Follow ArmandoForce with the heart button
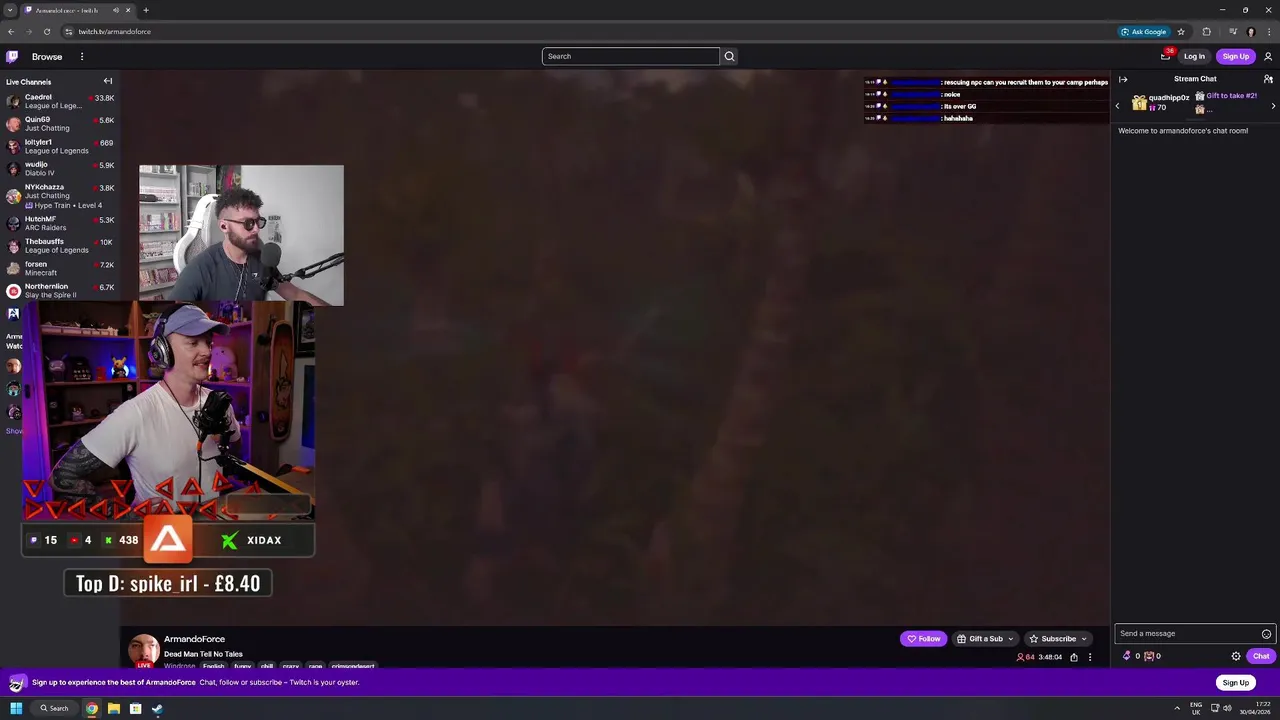The width and height of the screenshot is (1280, 720). coord(923,639)
